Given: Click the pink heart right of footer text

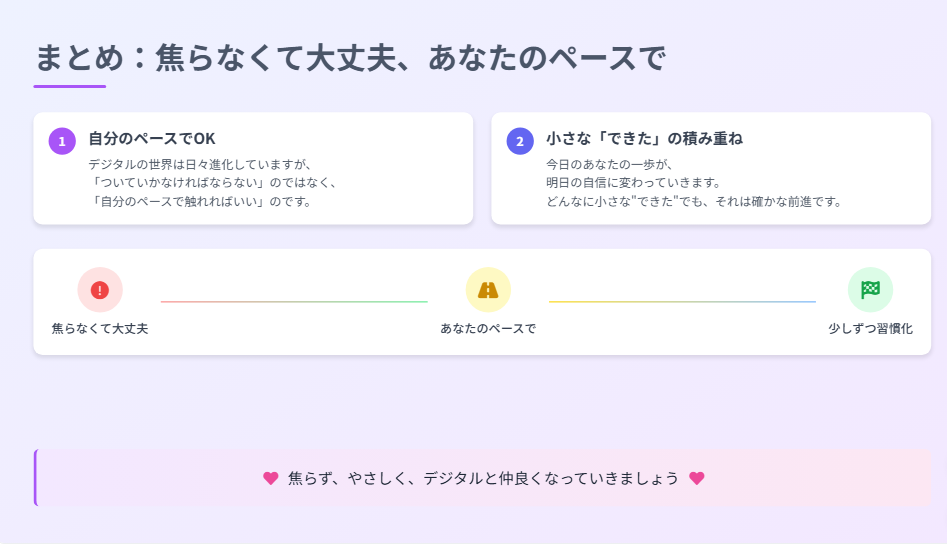Looking at the screenshot, I should point(697,478).
